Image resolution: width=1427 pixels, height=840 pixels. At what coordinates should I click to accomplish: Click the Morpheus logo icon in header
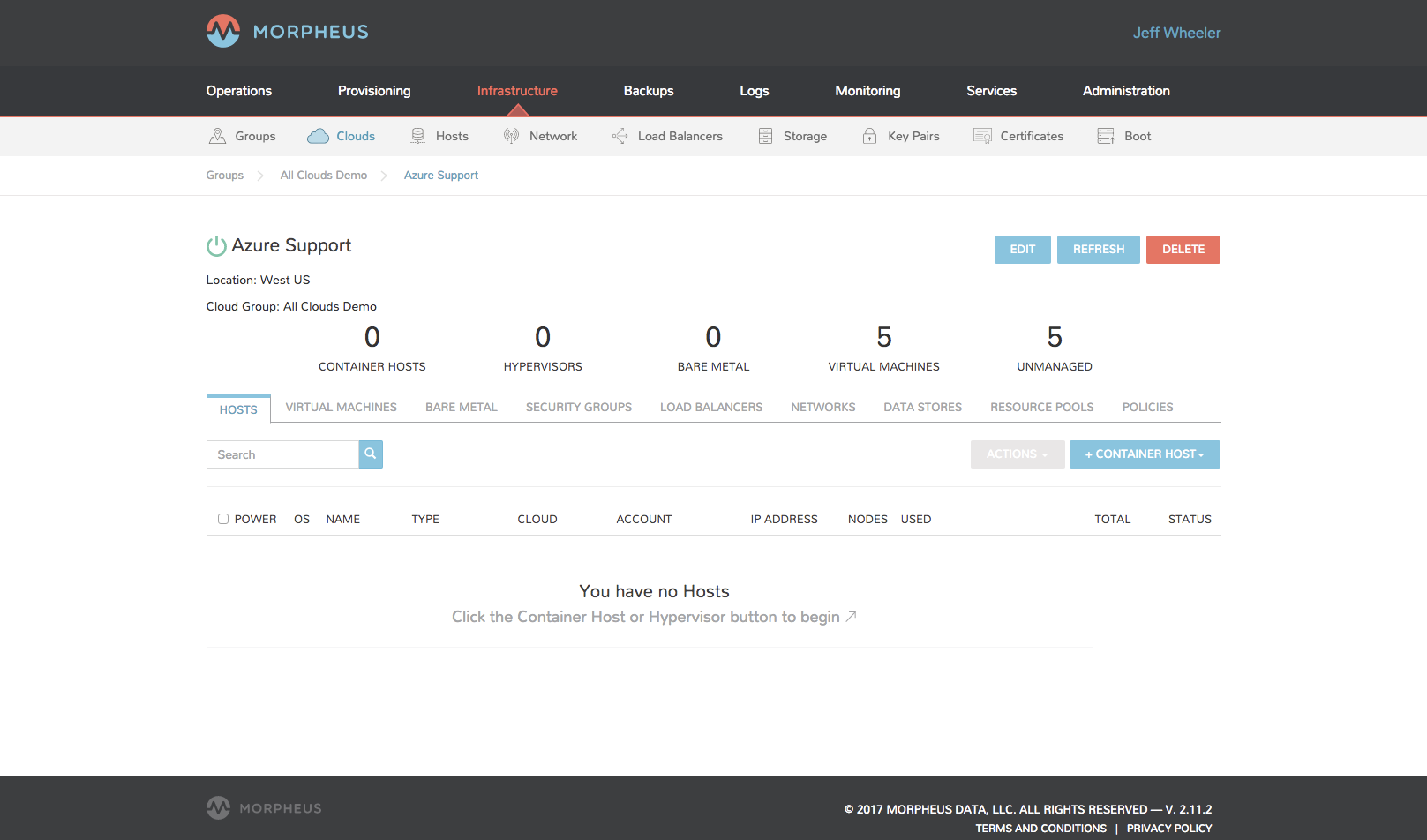pyautogui.click(x=223, y=32)
